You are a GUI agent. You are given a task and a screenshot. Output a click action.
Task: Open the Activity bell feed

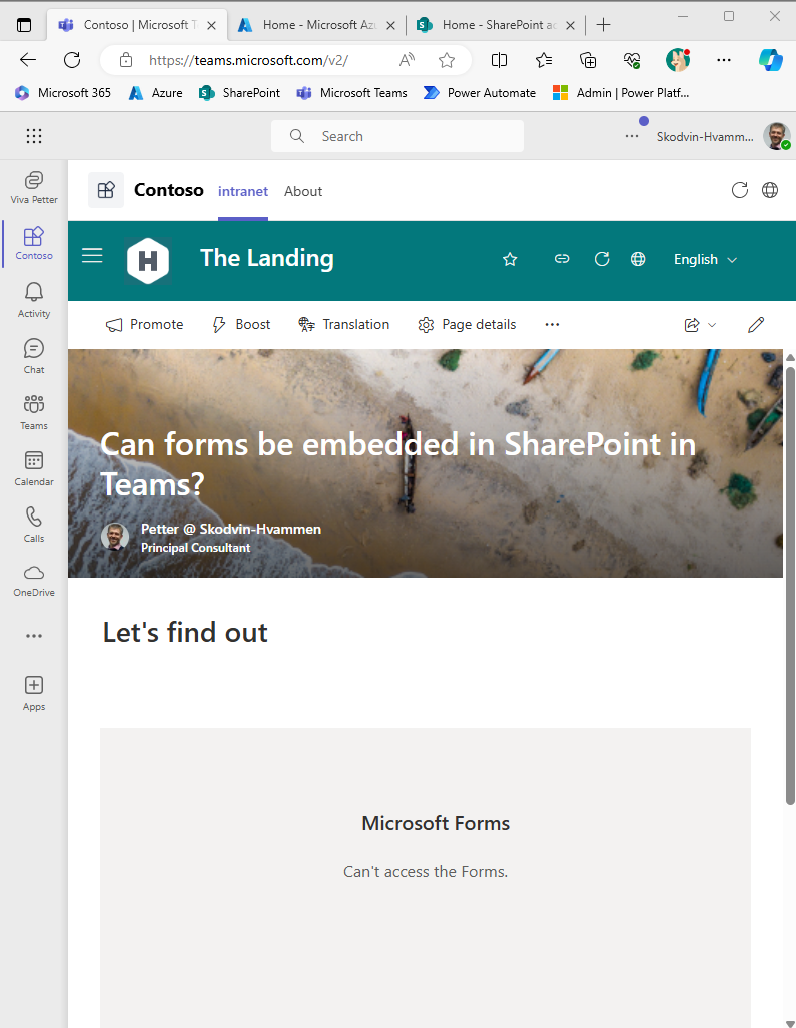(x=34, y=300)
